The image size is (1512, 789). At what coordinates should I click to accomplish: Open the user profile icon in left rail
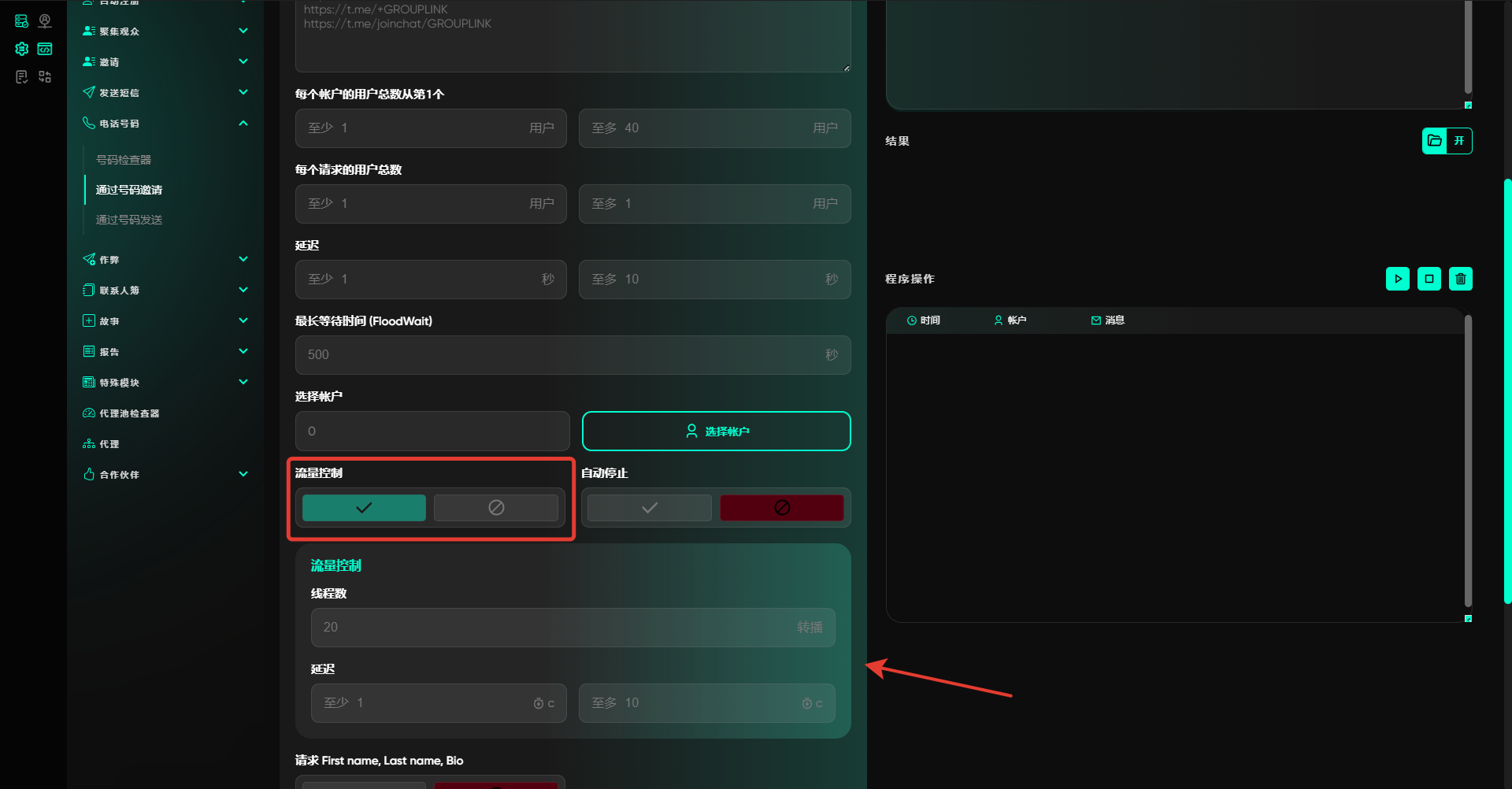pos(45,21)
